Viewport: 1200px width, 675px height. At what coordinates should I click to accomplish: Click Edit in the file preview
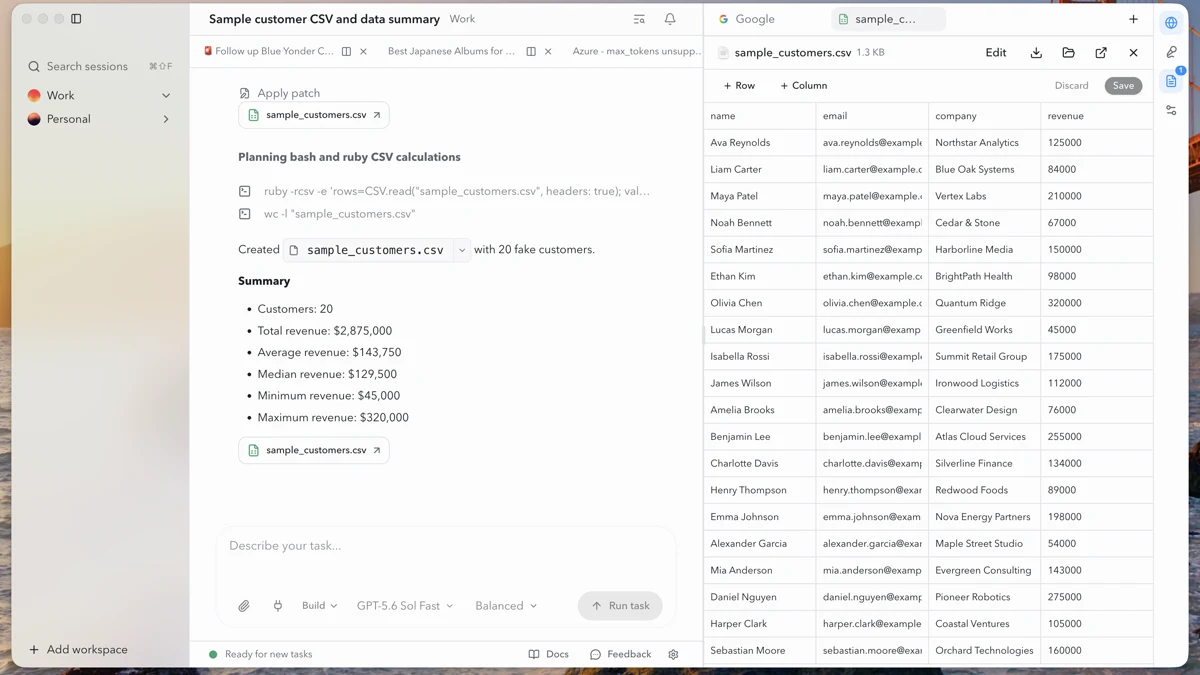click(x=996, y=52)
